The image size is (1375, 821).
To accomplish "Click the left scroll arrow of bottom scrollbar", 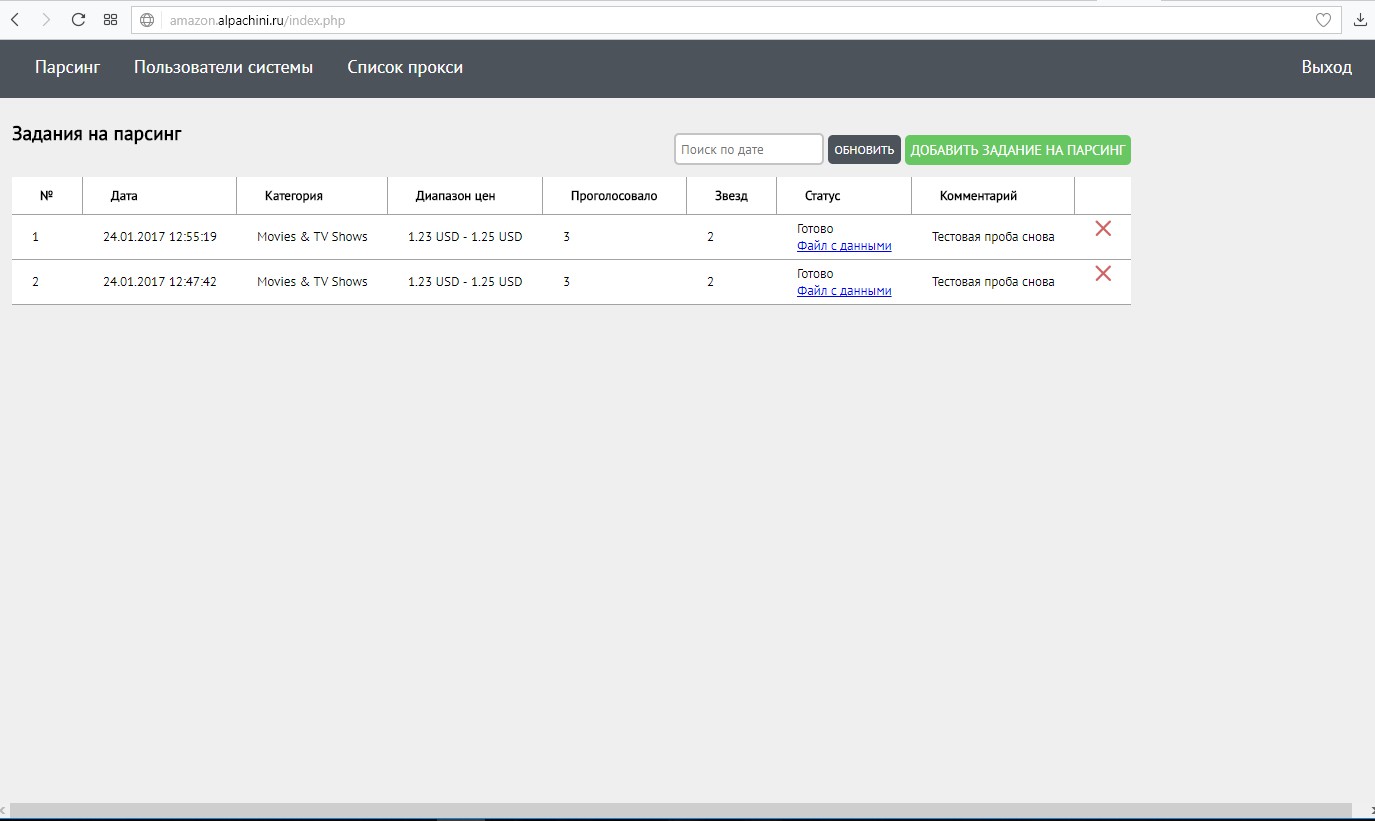I will [4, 810].
